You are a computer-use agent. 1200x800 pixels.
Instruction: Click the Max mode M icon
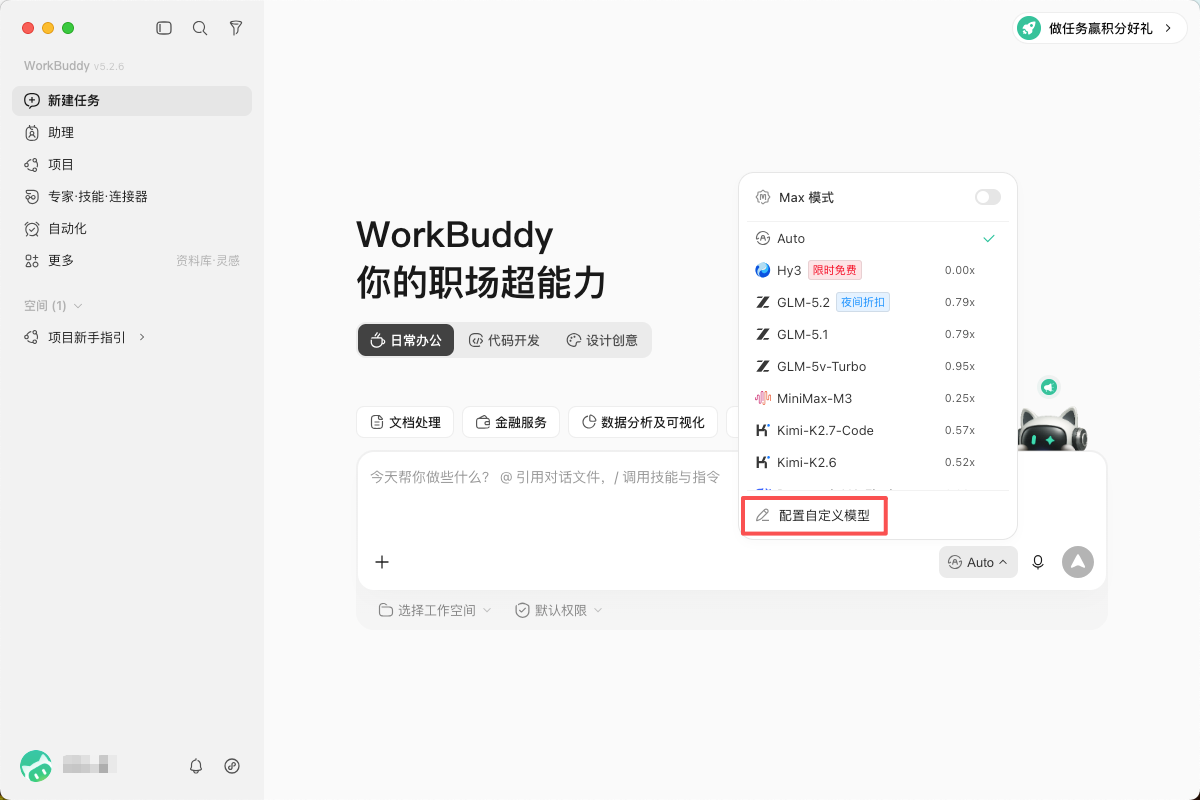click(763, 197)
